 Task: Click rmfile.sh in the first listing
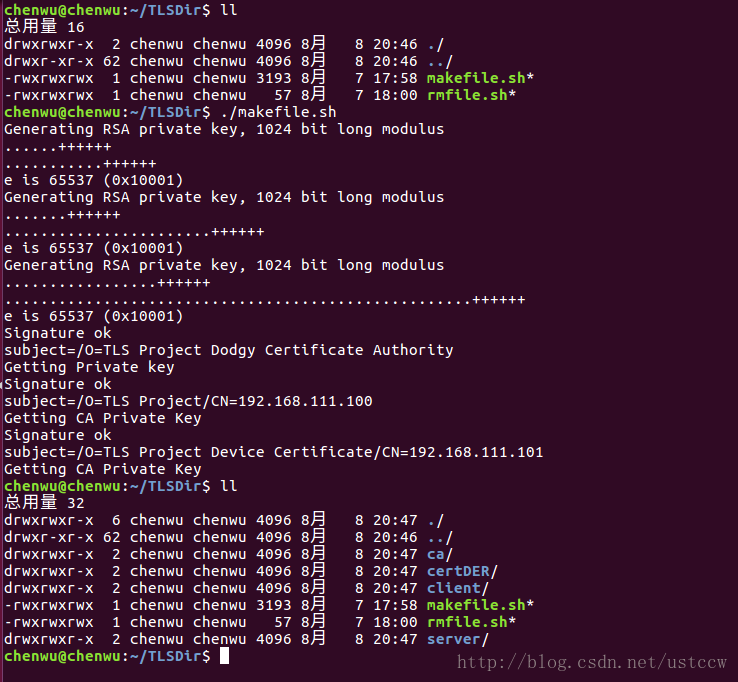468,95
